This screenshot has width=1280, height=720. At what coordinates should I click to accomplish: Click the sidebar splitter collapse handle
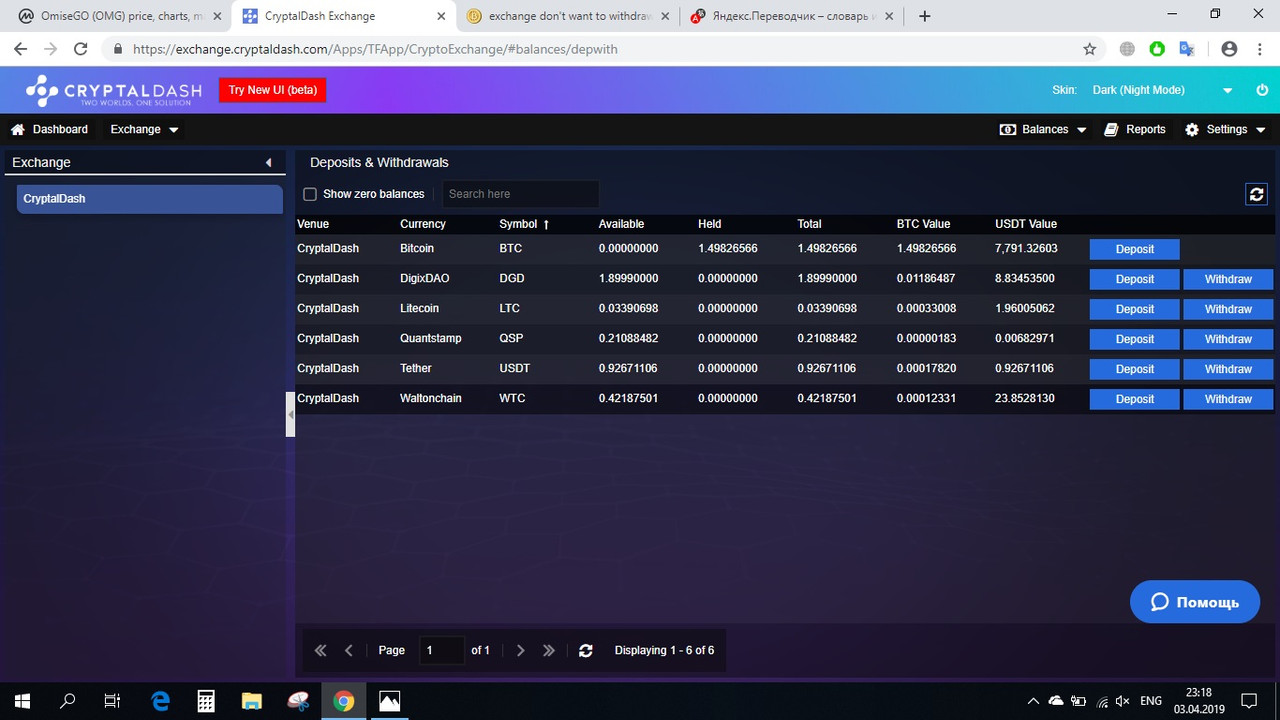(290, 413)
